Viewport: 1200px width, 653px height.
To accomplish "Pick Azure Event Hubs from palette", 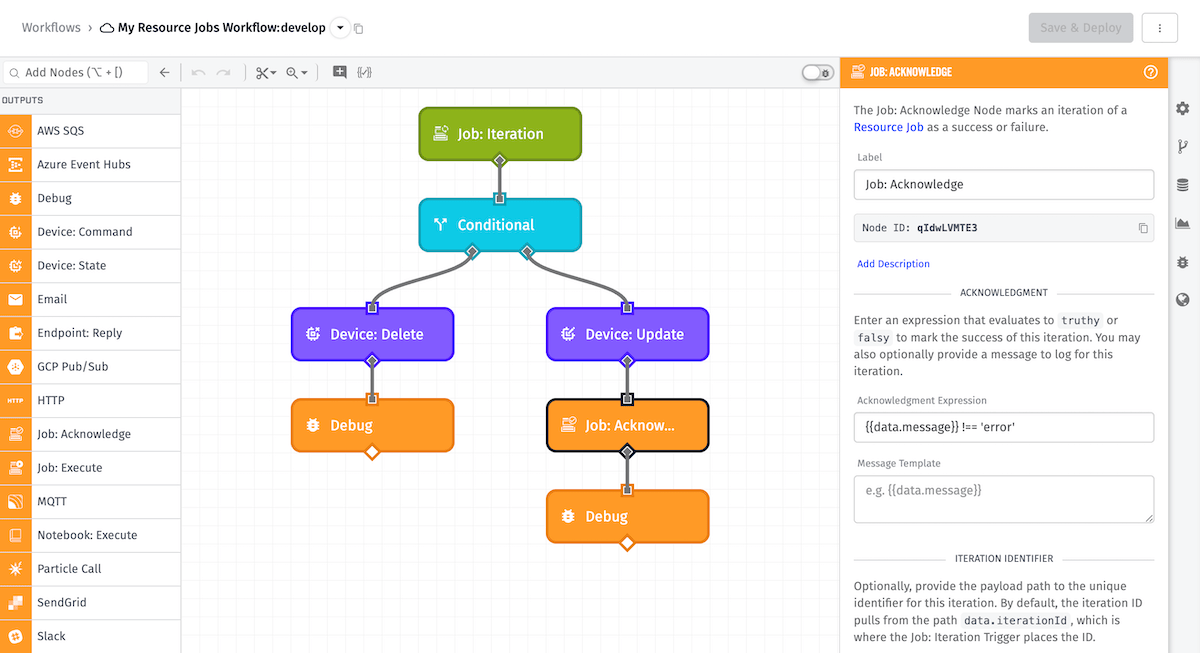I will click(90, 165).
